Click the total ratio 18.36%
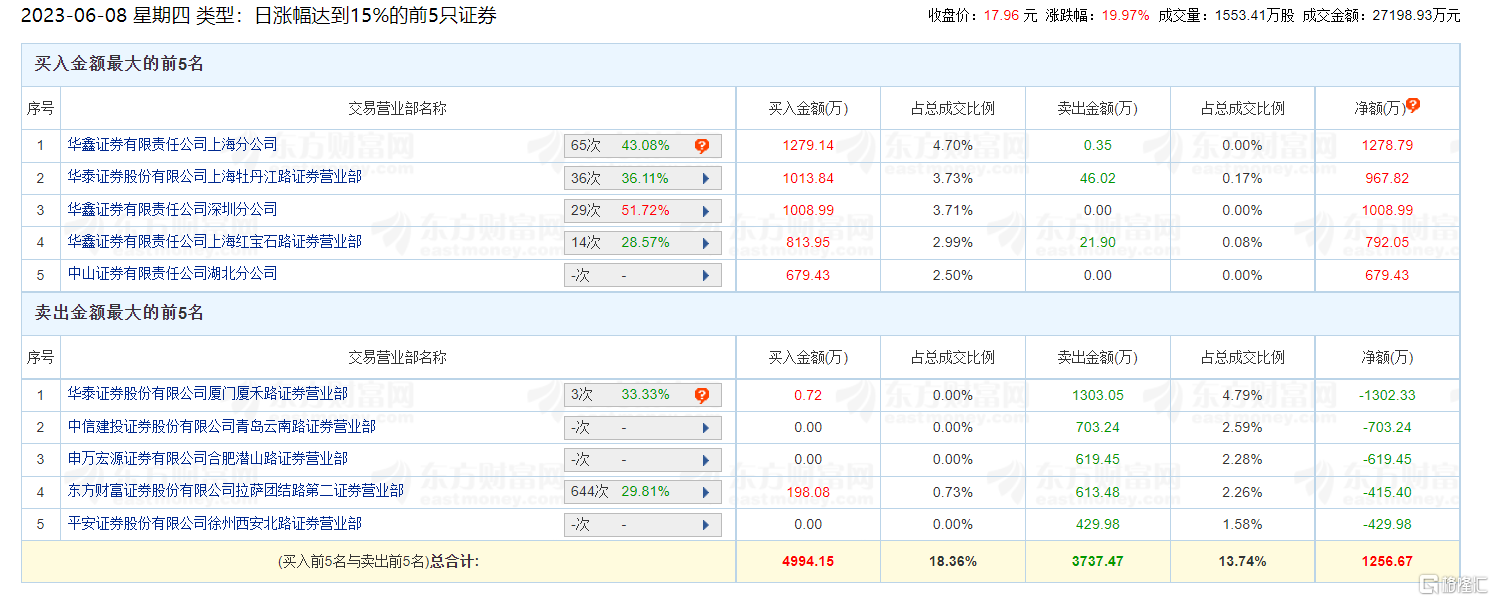 [x=952, y=561]
